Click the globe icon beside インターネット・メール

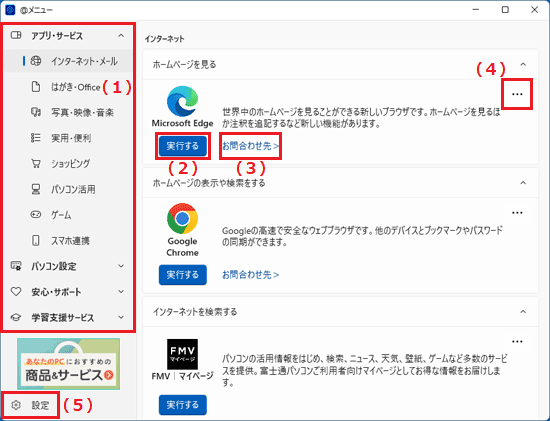pyautogui.click(x=36, y=61)
